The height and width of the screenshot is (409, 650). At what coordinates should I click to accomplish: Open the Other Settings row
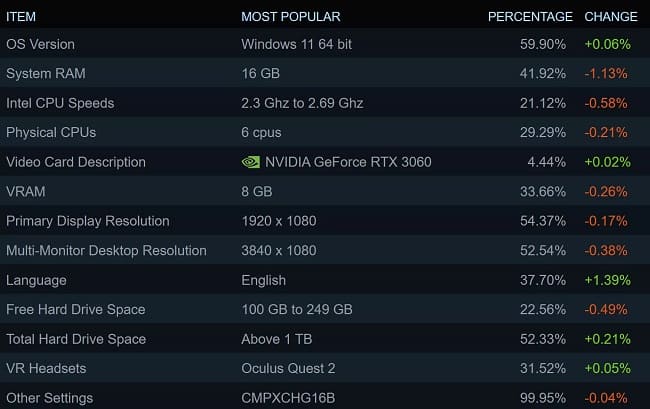click(325, 397)
